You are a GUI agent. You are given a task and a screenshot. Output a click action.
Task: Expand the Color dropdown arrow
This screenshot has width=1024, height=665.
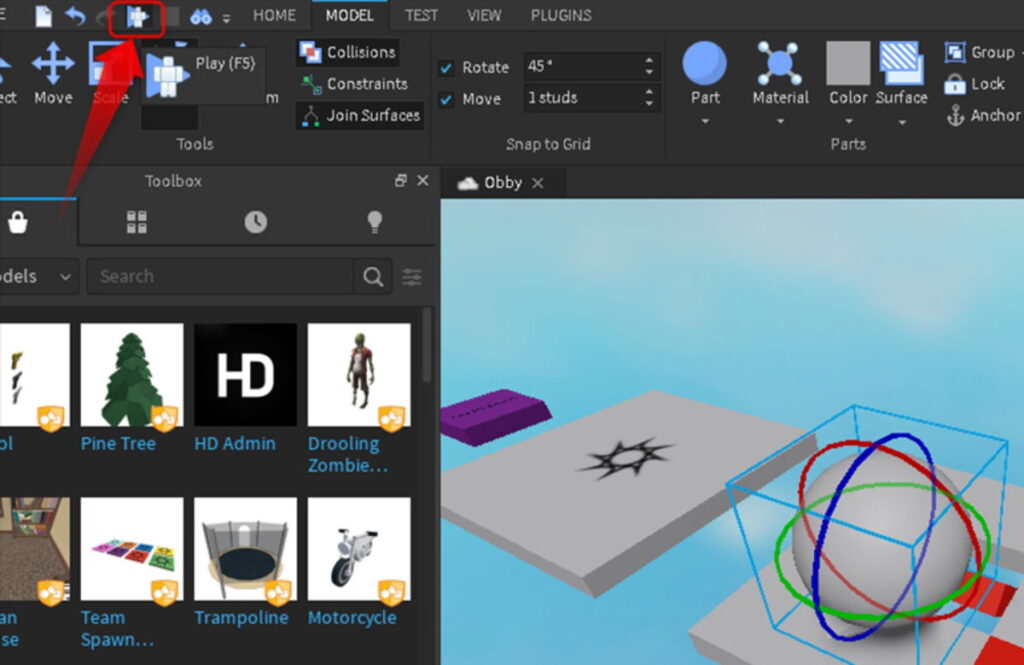(848, 122)
